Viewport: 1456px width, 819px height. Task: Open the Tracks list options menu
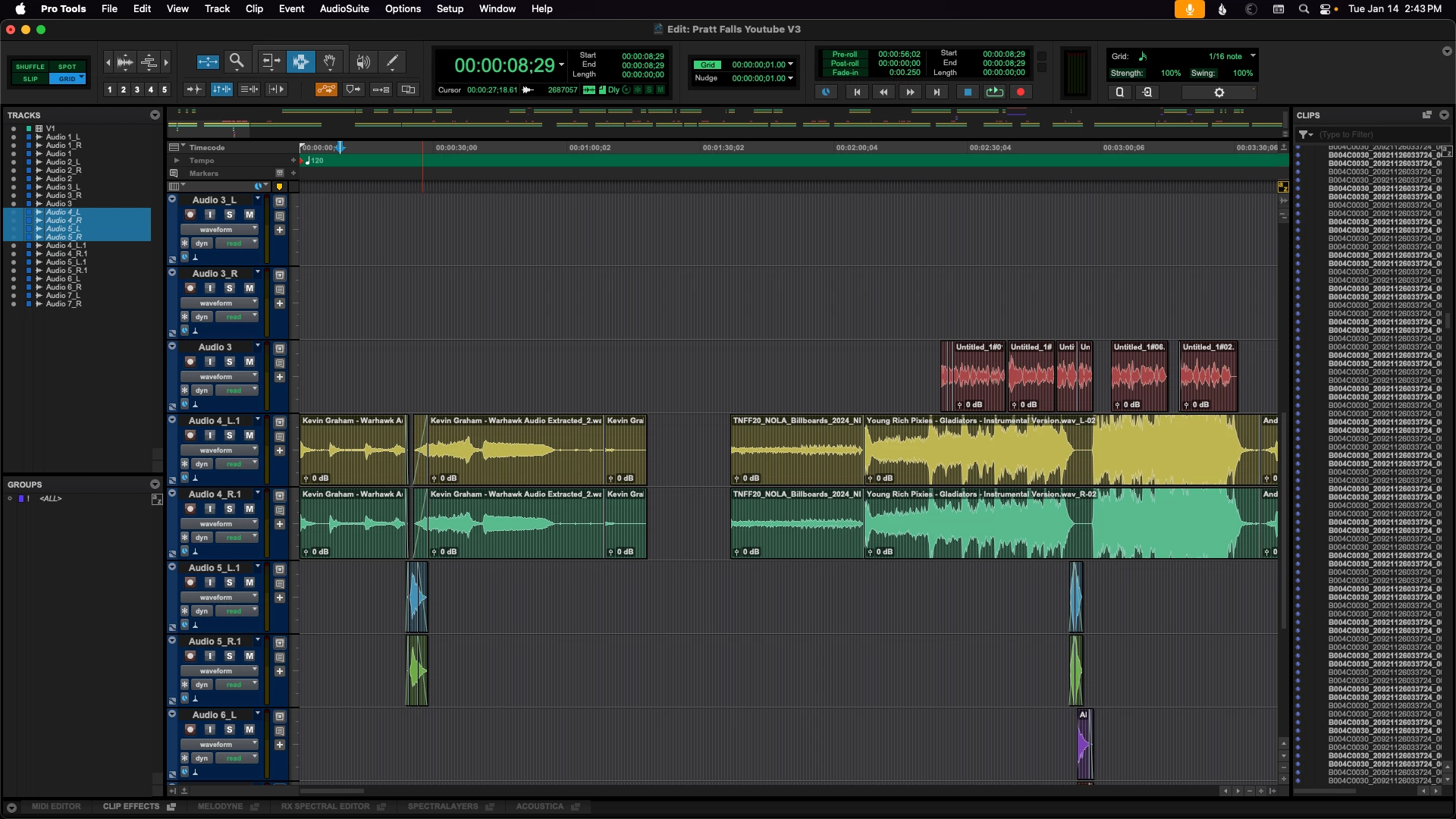tap(155, 115)
